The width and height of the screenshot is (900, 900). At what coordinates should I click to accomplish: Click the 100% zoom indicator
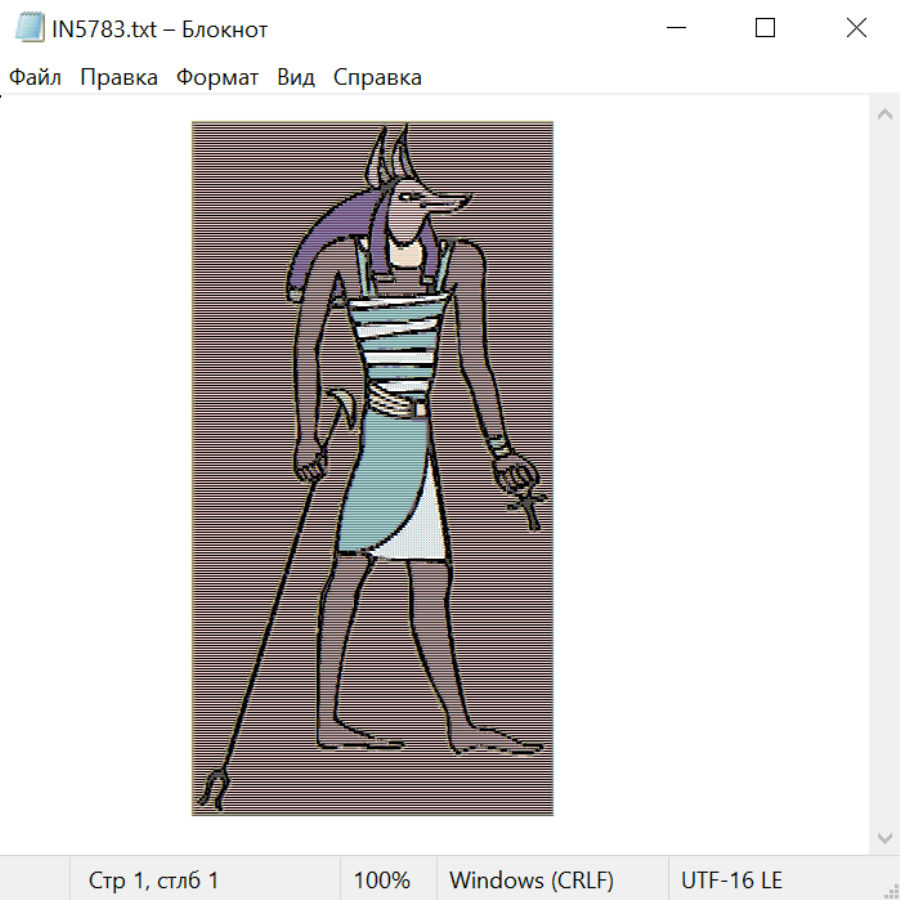pyautogui.click(x=382, y=881)
